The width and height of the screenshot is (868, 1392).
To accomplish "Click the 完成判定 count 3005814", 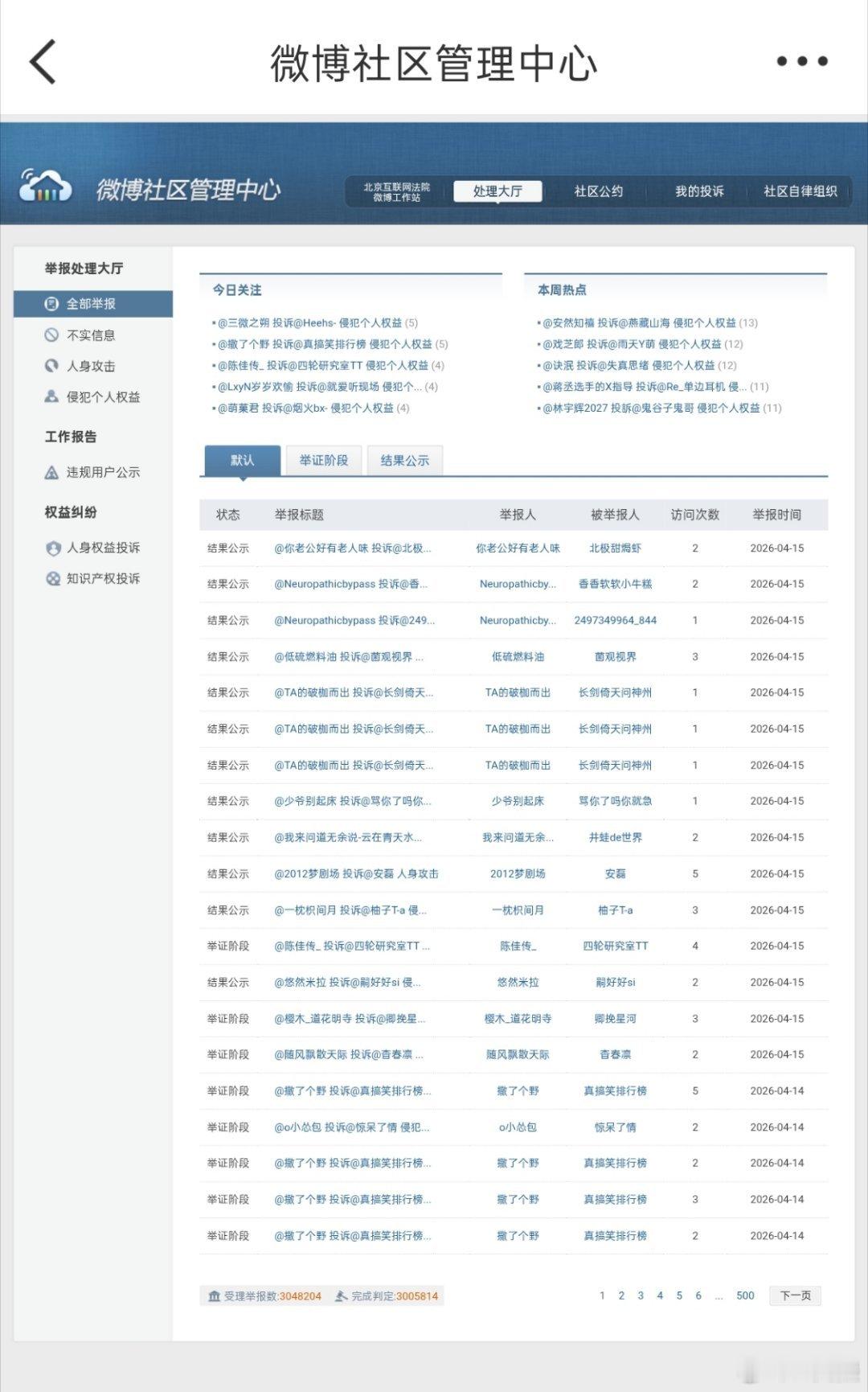I will pos(417,1296).
